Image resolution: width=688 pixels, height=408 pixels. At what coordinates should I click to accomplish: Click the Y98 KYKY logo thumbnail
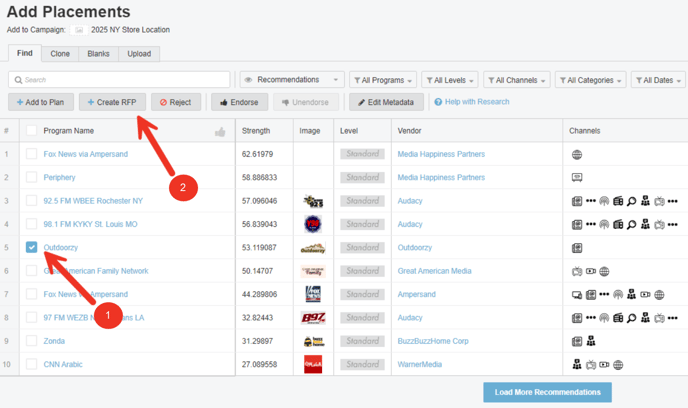coord(313,224)
